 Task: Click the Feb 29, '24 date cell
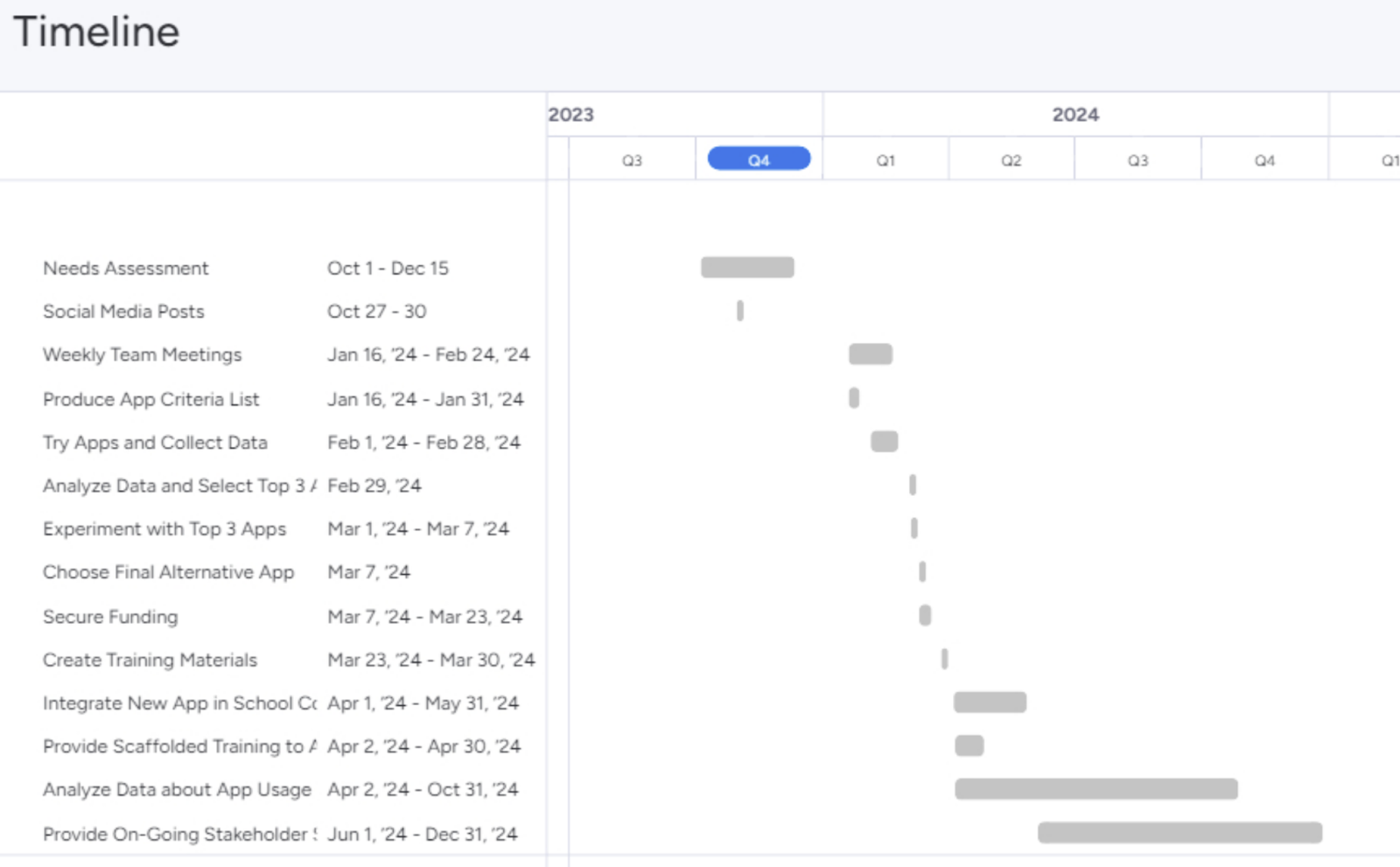[x=374, y=486]
